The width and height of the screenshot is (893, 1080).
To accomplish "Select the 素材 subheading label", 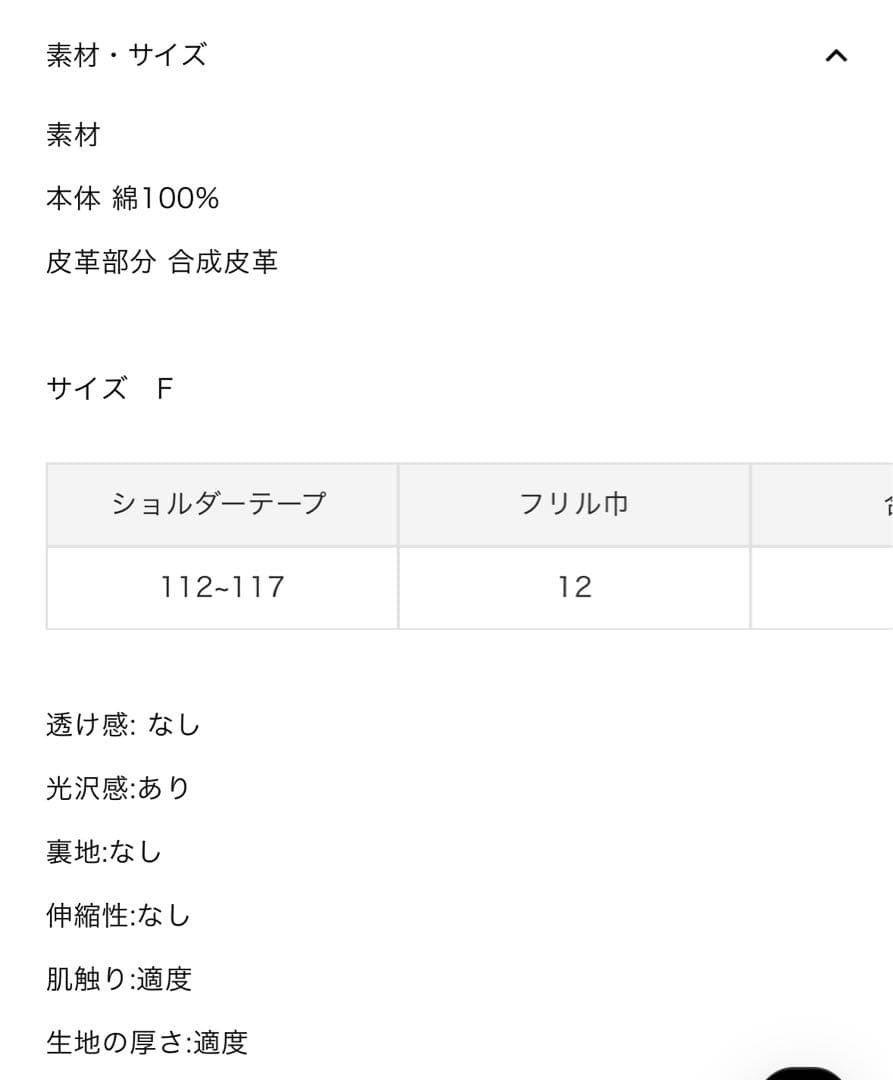I will point(73,135).
